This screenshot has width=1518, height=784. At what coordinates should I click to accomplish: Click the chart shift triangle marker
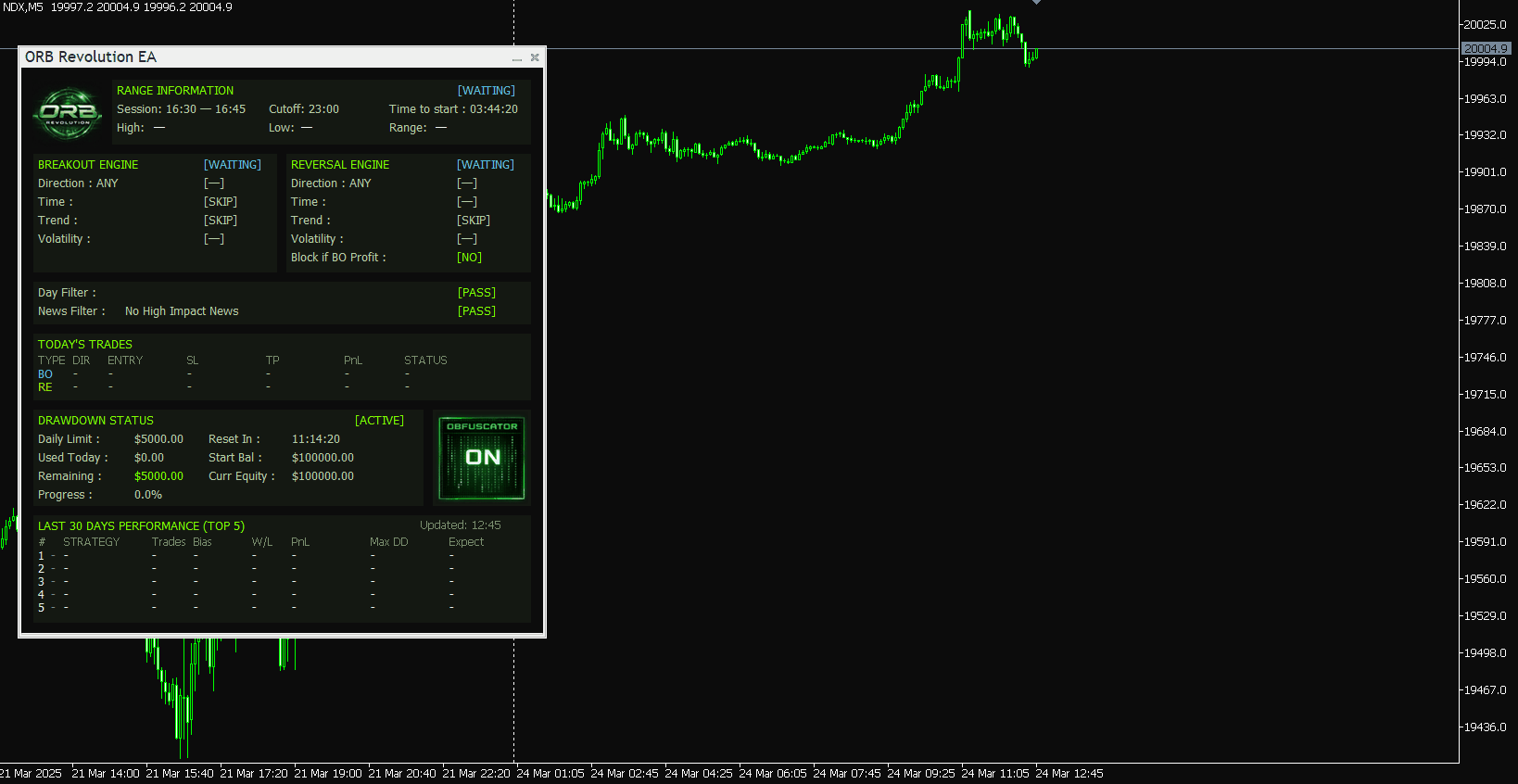pyautogui.click(x=1036, y=2)
